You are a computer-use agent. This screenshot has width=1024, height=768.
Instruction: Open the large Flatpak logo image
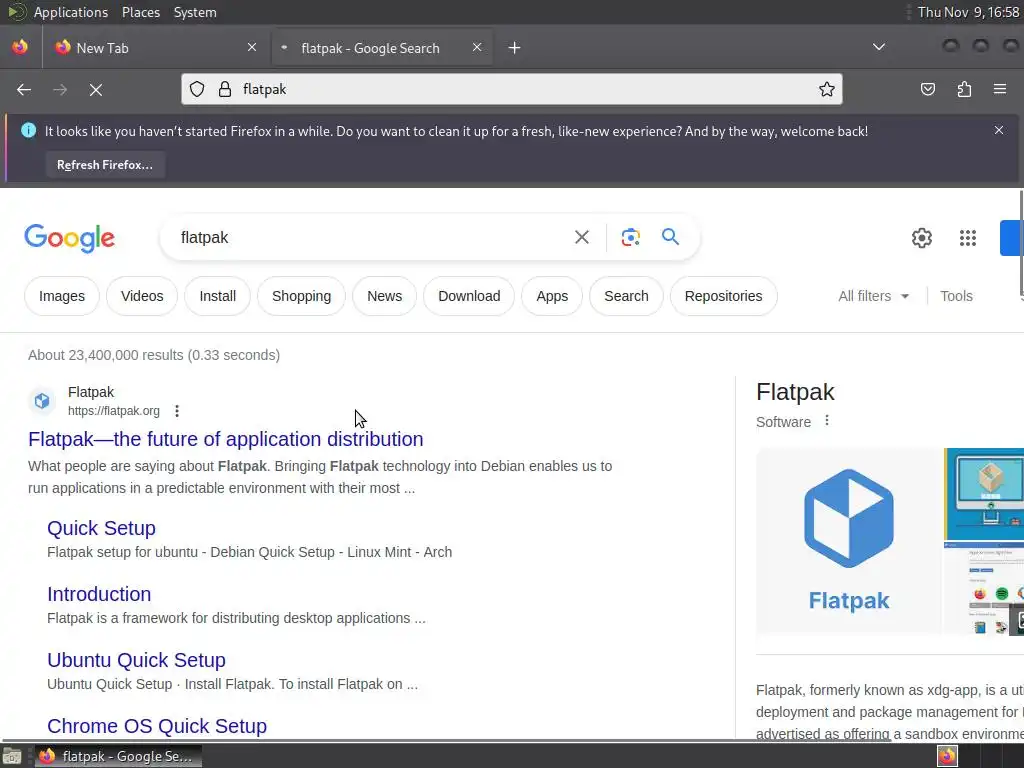(x=848, y=541)
